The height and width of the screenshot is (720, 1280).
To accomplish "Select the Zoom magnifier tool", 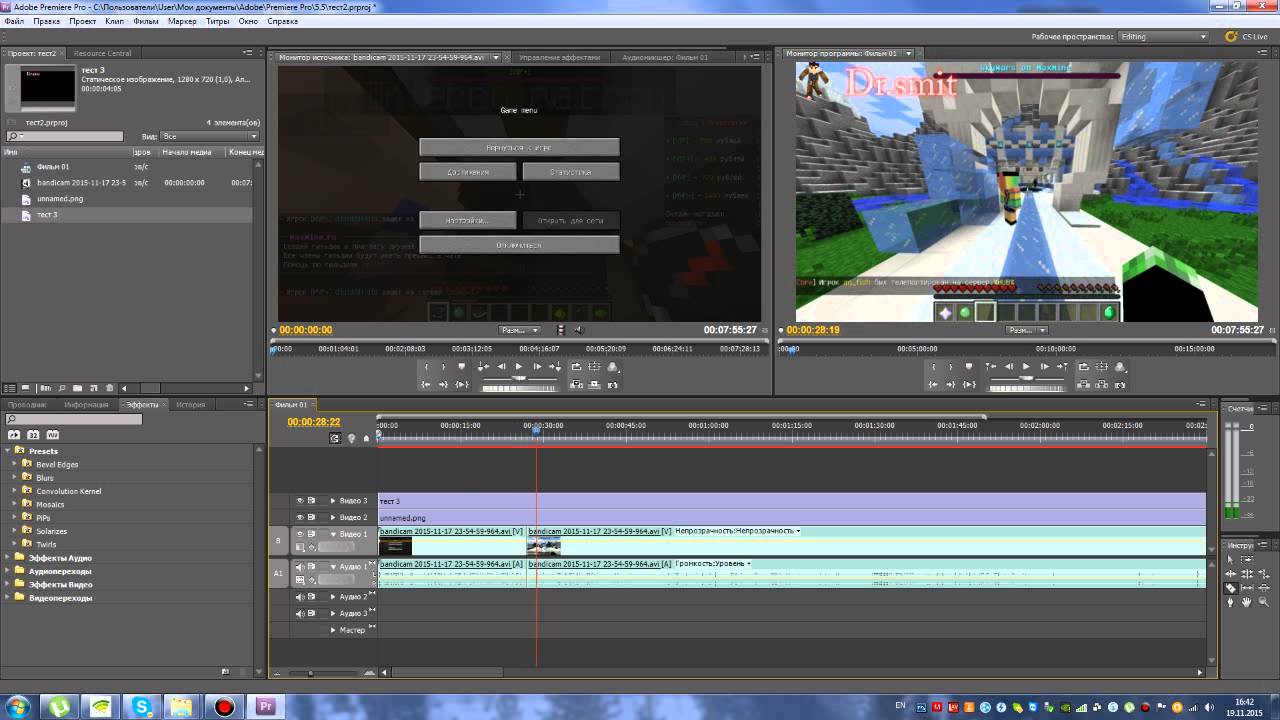I will (x=1264, y=601).
